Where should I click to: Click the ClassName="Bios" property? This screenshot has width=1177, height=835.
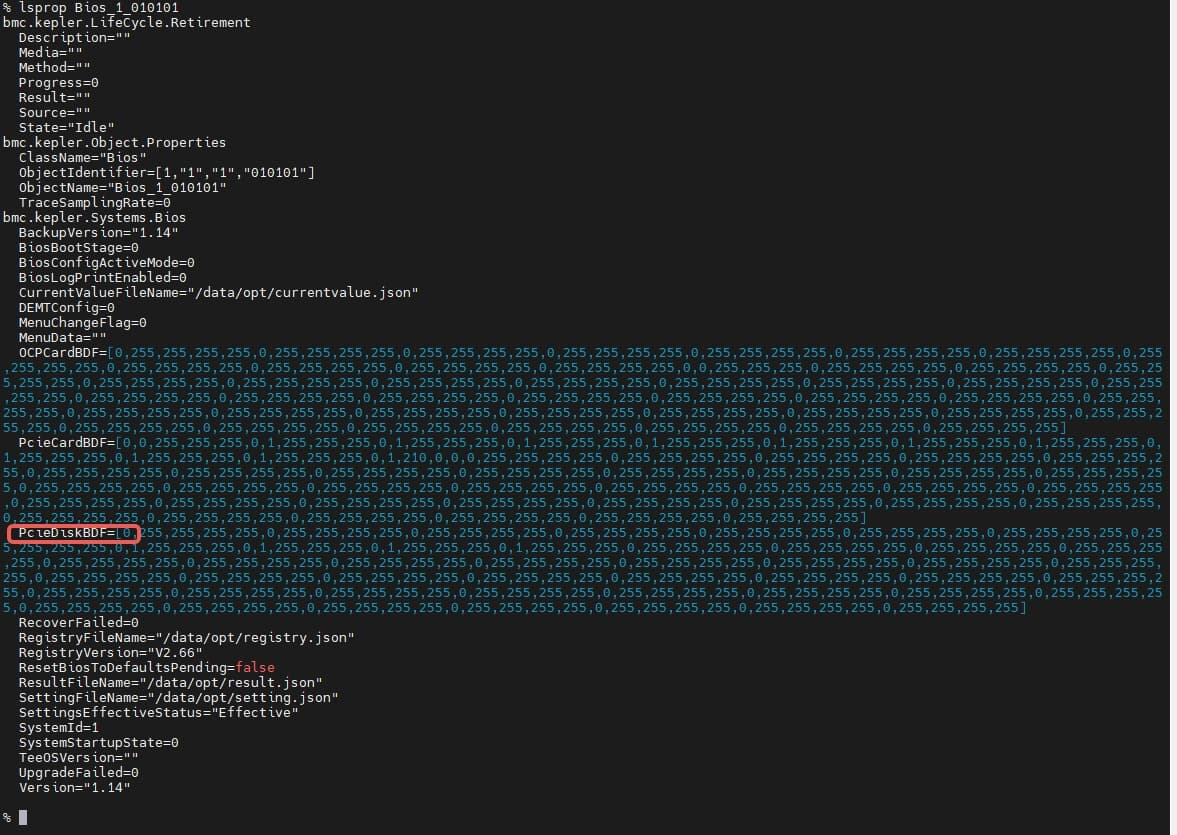(x=83, y=157)
